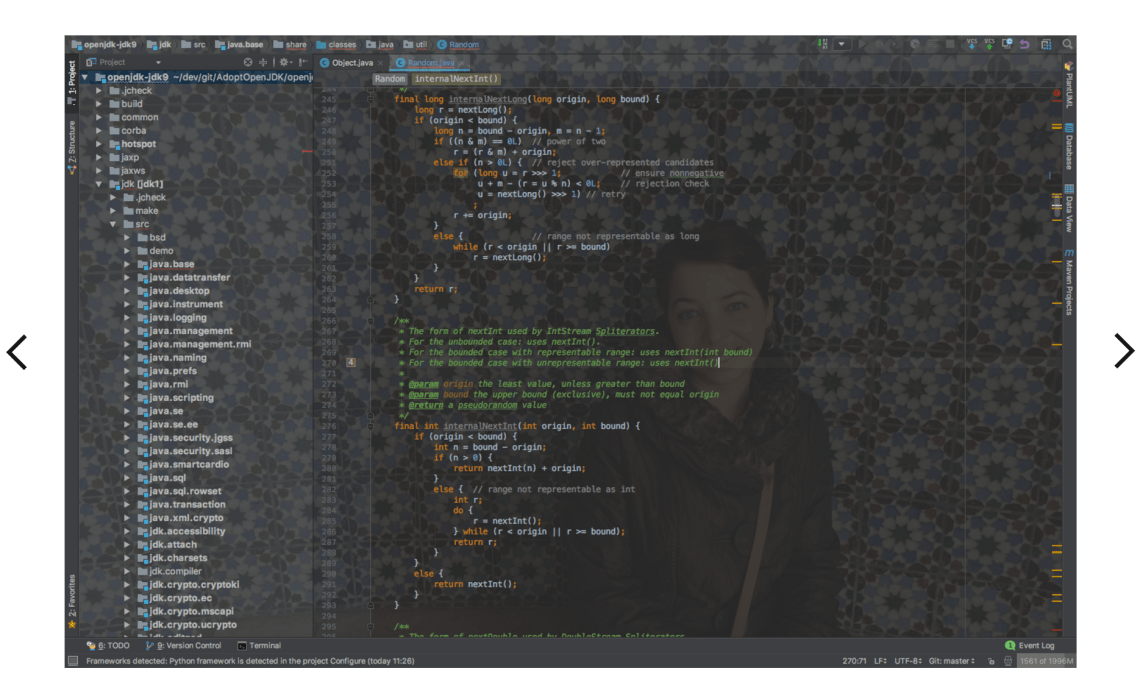Screen dimensions: 1140x685
Task: Click the Hide Project panel icon
Action: (x=302, y=62)
